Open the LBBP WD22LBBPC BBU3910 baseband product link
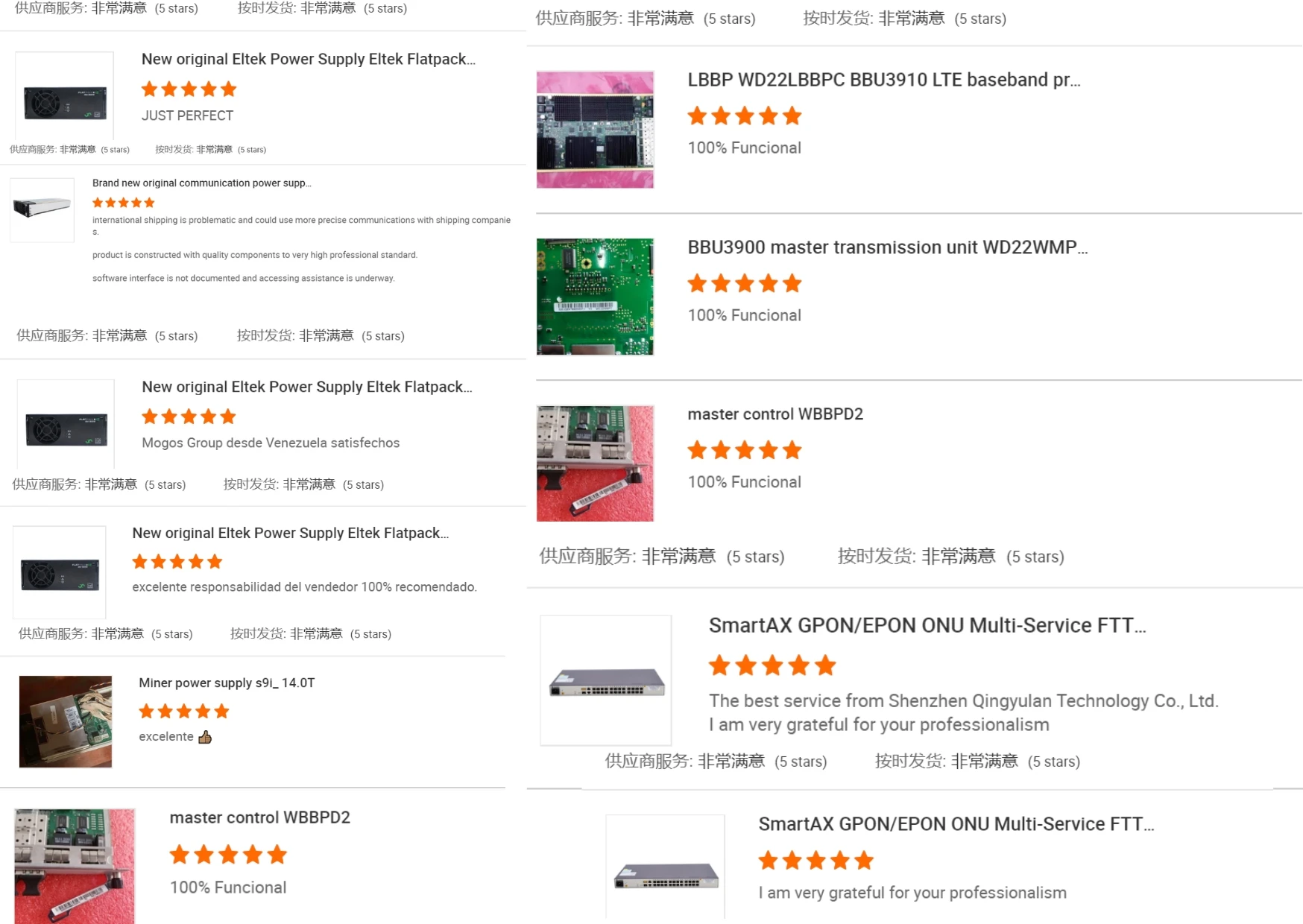Image resolution: width=1303 pixels, height=924 pixels. 883,80
